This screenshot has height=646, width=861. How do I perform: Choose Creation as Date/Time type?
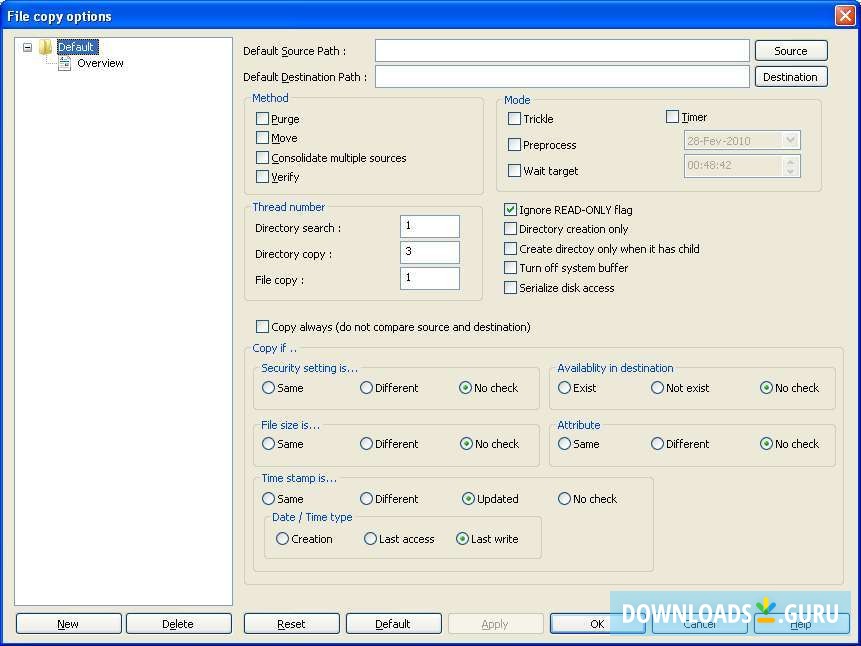282,538
